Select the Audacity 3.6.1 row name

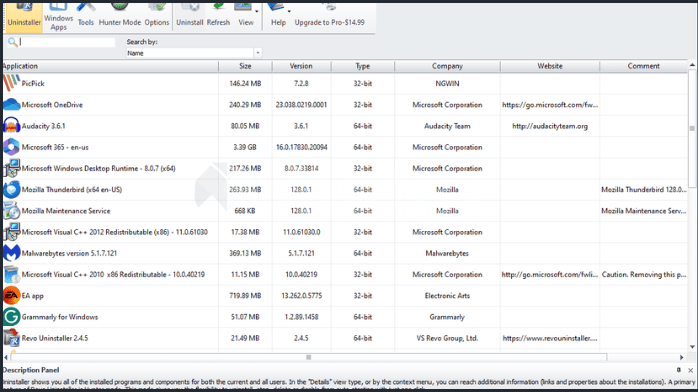(x=43, y=126)
